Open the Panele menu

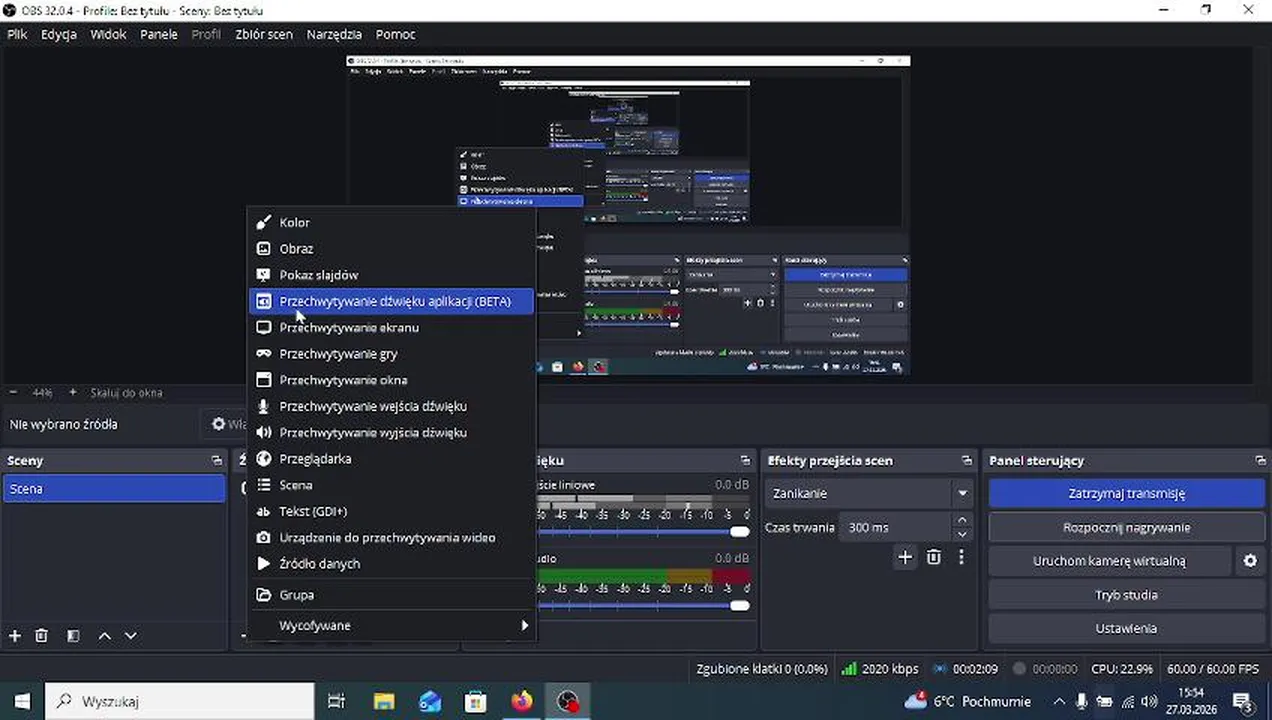click(159, 34)
